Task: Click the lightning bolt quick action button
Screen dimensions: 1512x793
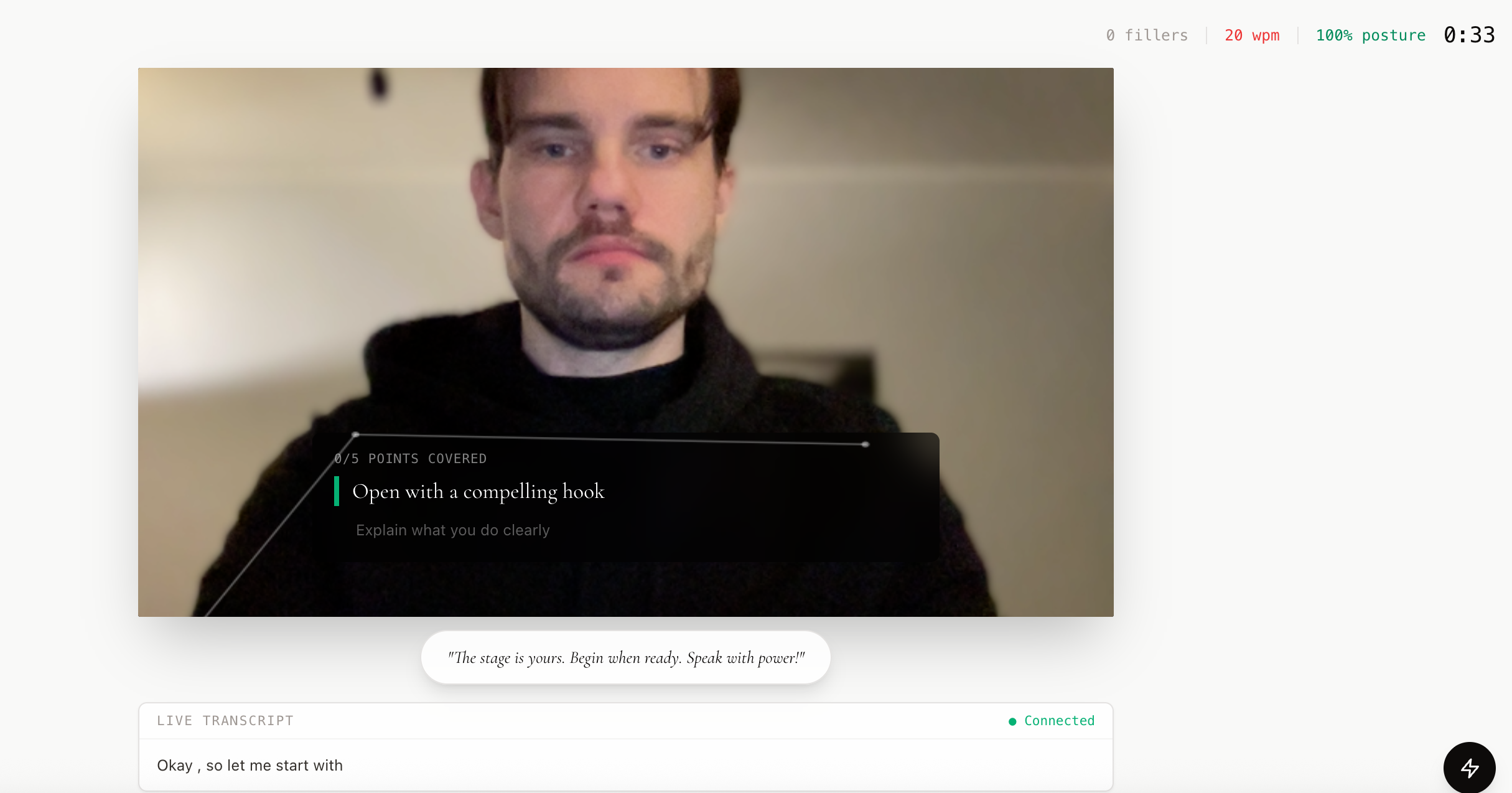Action: tap(1469, 767)
